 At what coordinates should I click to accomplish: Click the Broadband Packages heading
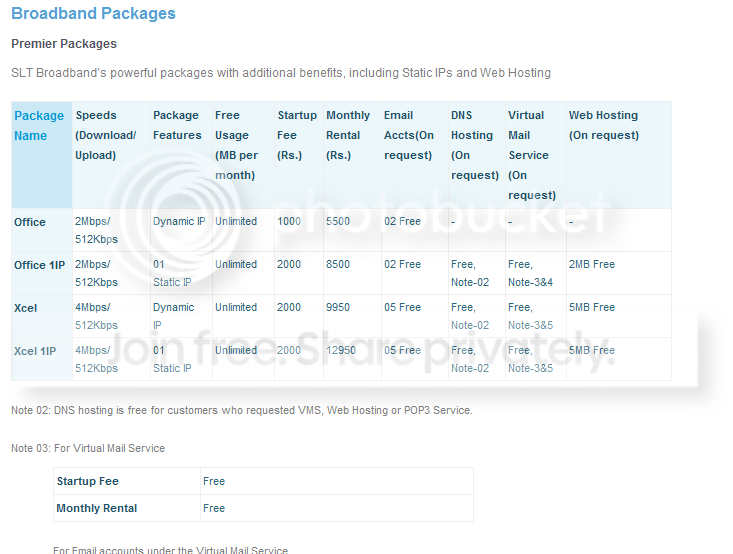(93, 14)
